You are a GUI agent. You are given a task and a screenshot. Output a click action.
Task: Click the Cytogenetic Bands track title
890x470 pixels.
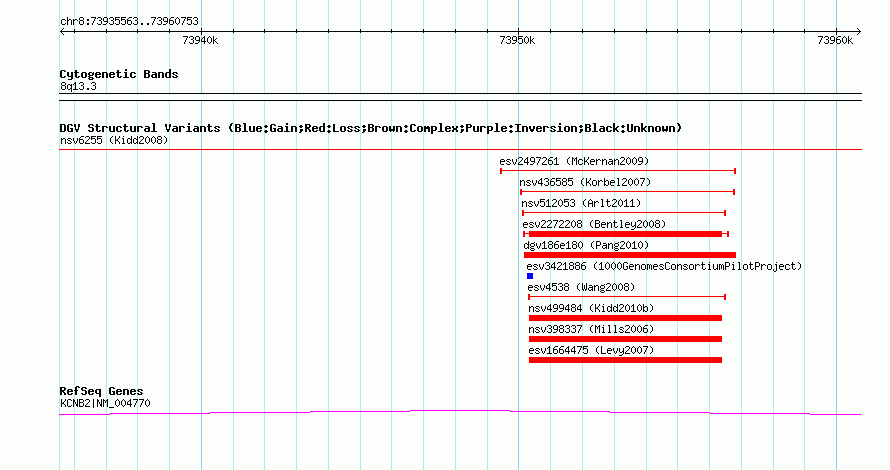tap(119, 74)
